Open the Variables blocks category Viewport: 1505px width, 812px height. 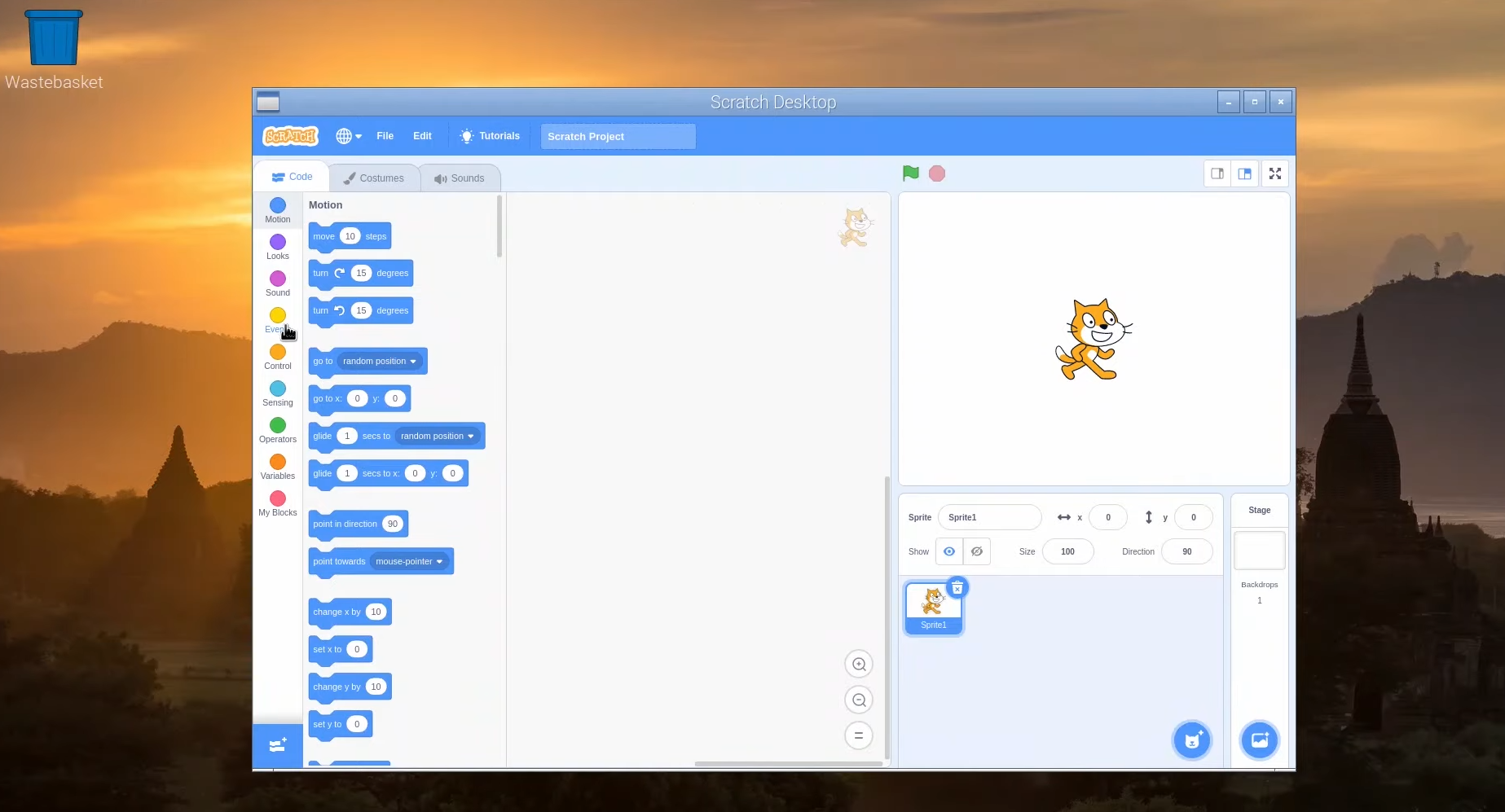(277, 466)
